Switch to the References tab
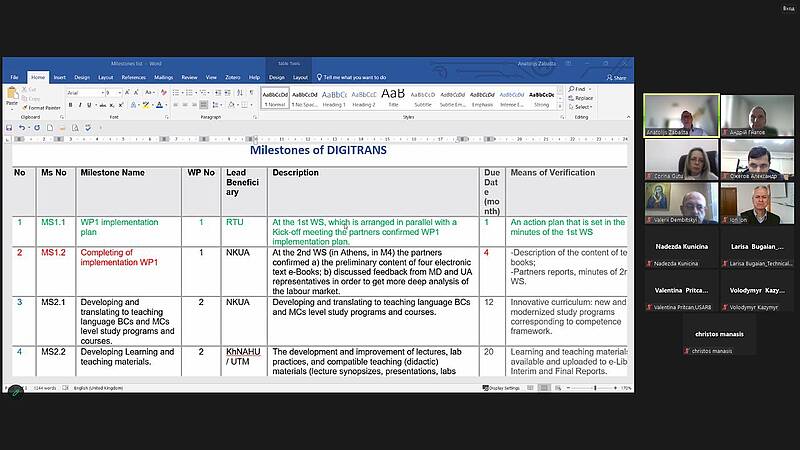800x450 pixels. coord(134,78)
